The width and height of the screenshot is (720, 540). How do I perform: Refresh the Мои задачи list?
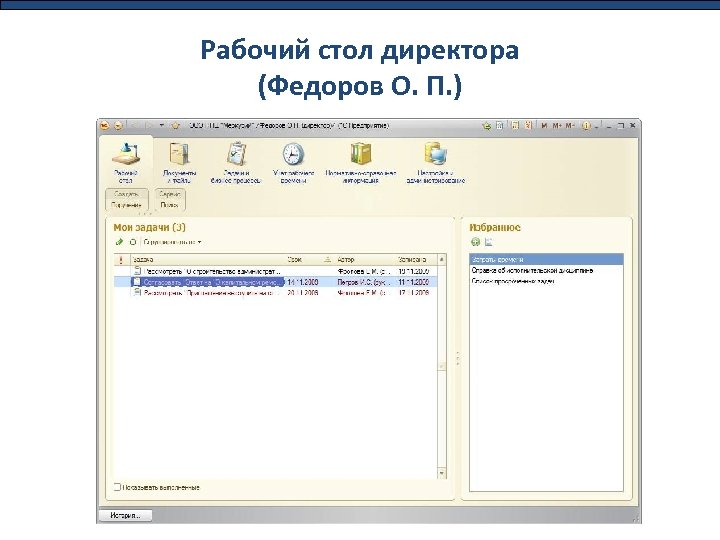(x=133, y=242)
